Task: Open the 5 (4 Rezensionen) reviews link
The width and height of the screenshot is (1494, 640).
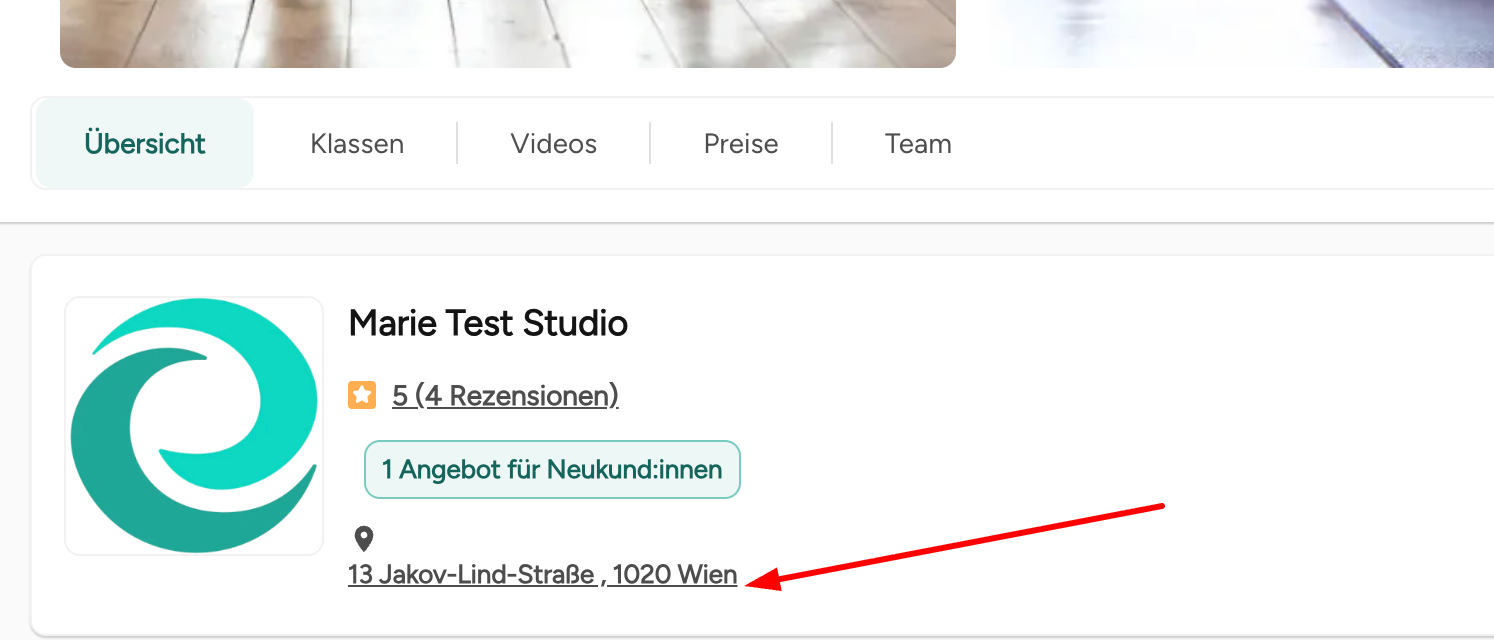Action: [505, 396]
